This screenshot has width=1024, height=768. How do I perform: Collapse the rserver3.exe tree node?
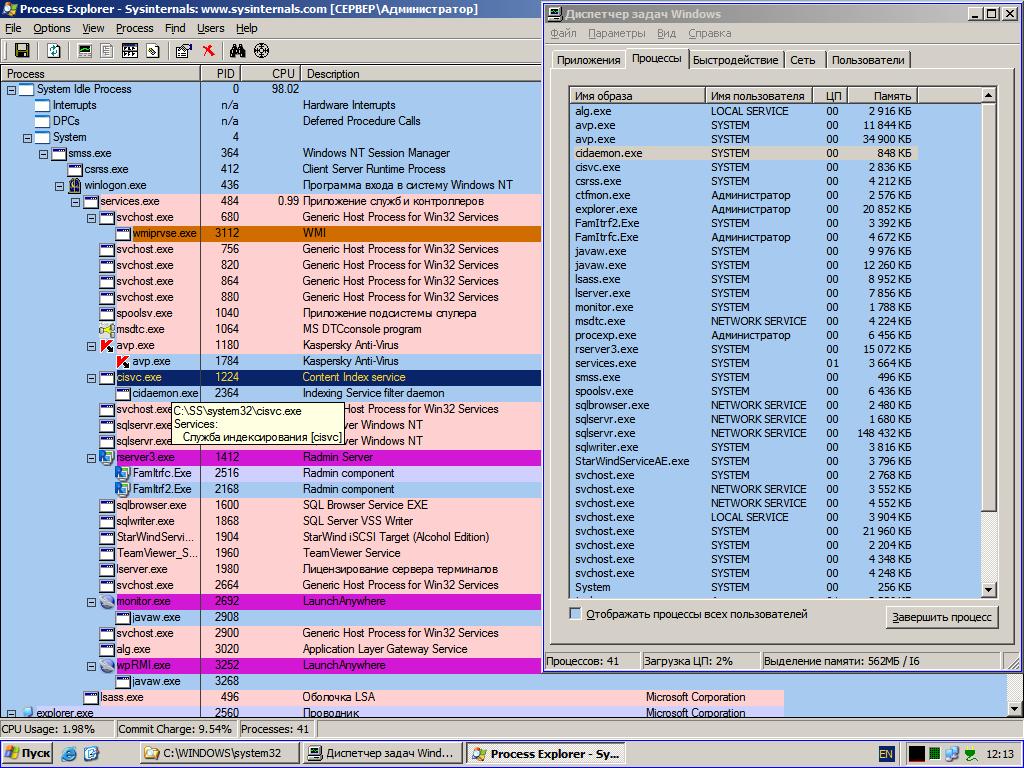(x=91, y=458)
